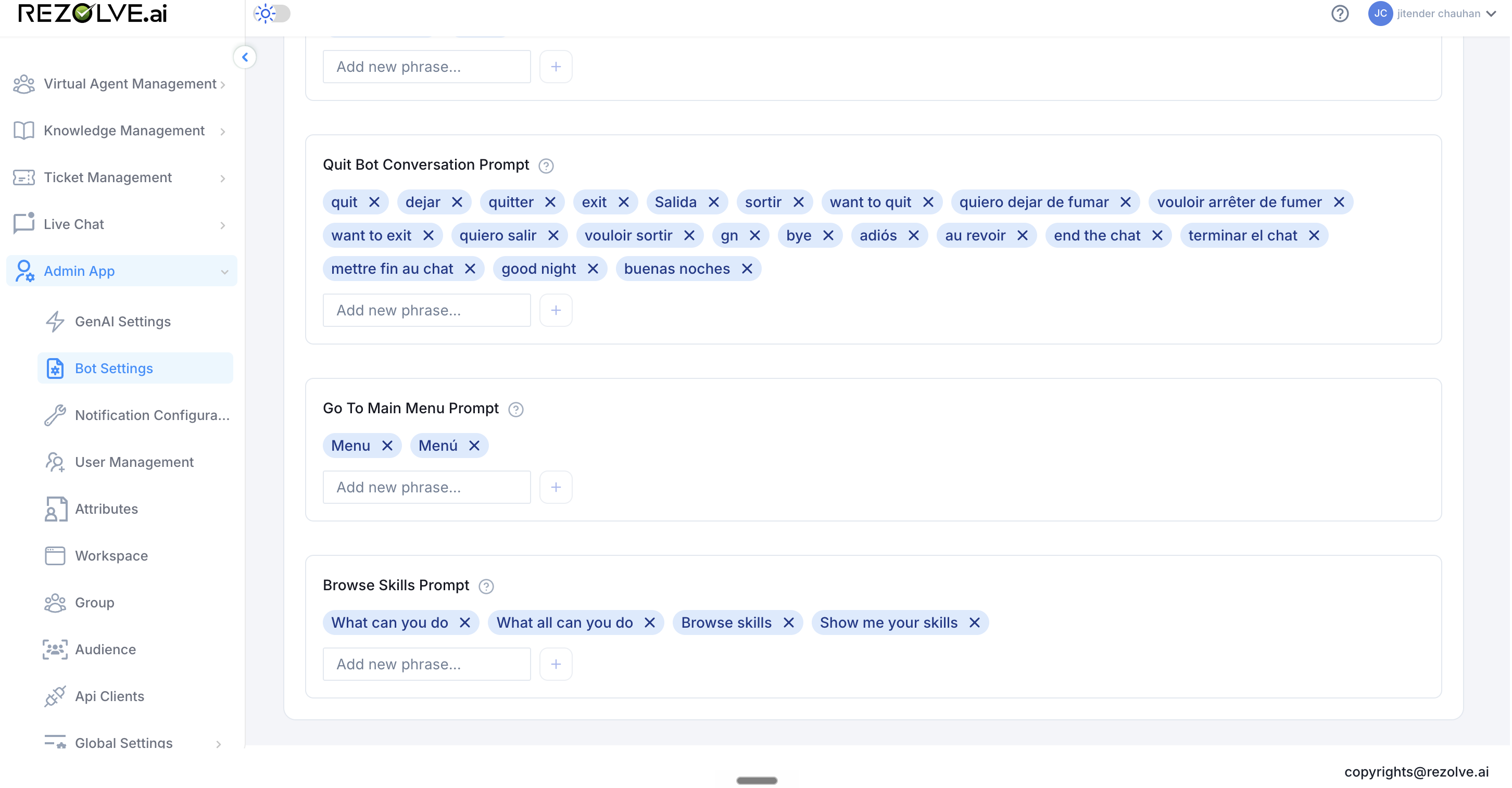Click the horizontal scrollbar handle at bottom
The height and width of the screenshot is (788, 1512).
coord(757,782)
